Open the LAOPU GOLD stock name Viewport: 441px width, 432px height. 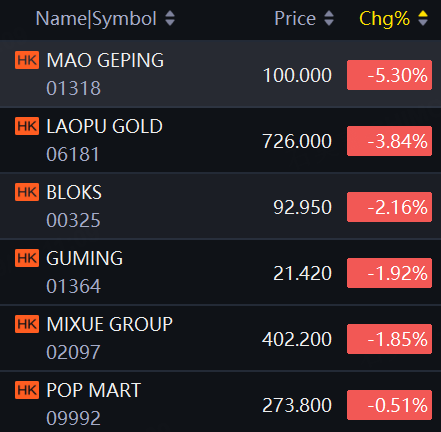[105, 126]
